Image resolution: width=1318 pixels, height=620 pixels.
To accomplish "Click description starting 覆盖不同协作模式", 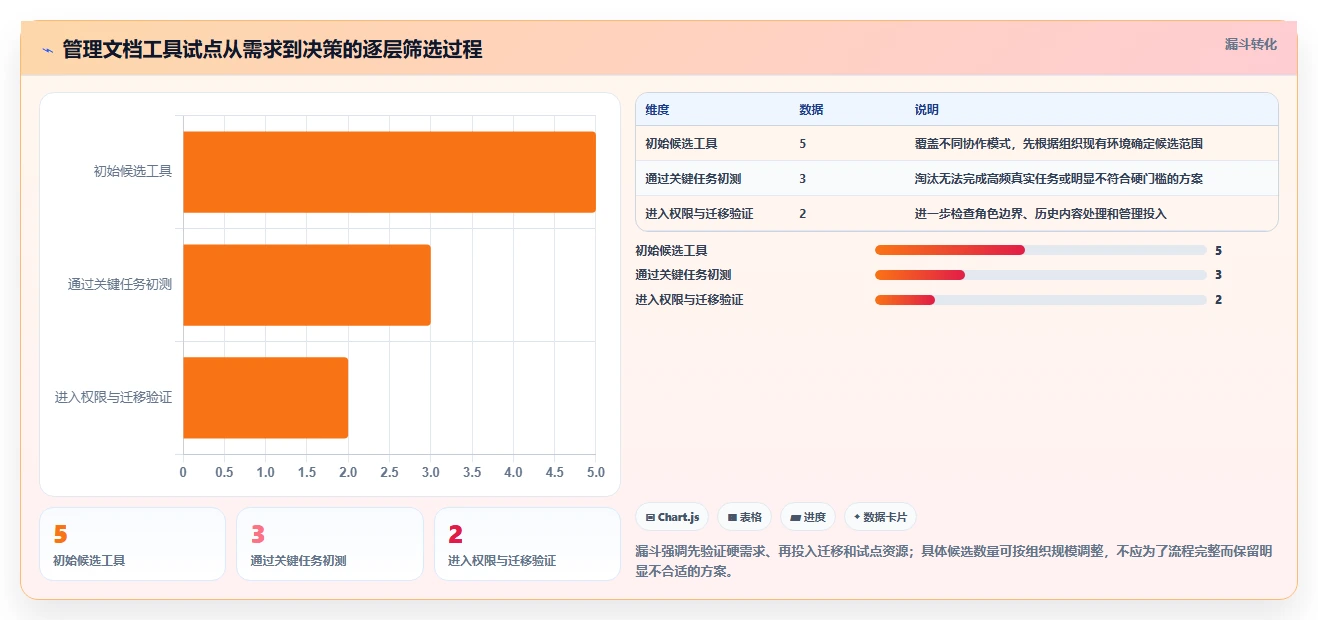I will [1058, 144].
